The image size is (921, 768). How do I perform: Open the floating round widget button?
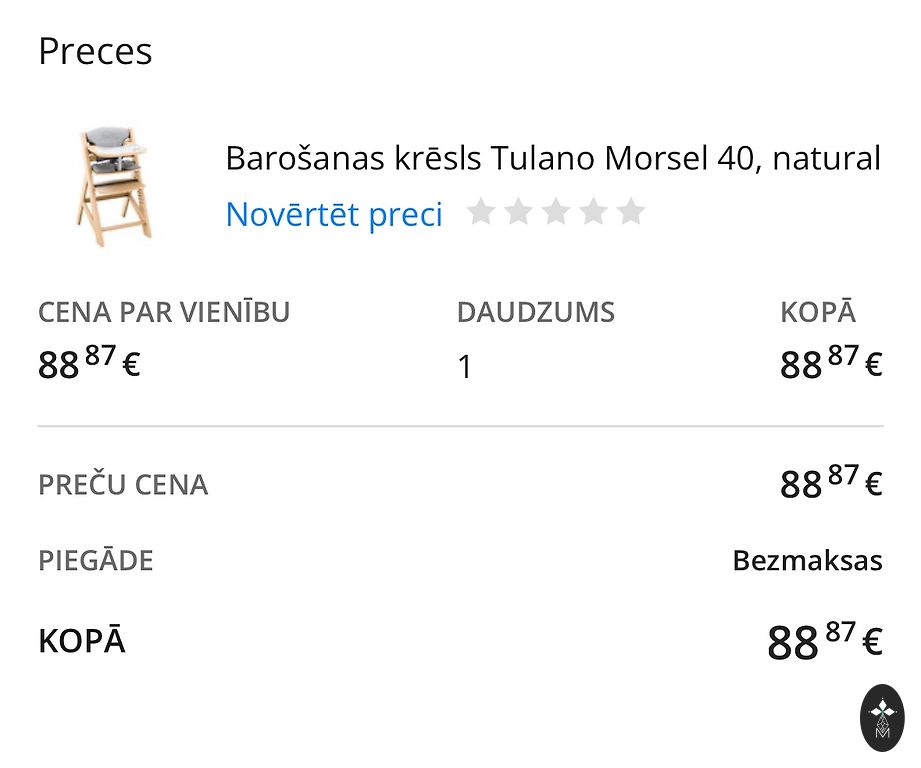click(x=882, y=717)
